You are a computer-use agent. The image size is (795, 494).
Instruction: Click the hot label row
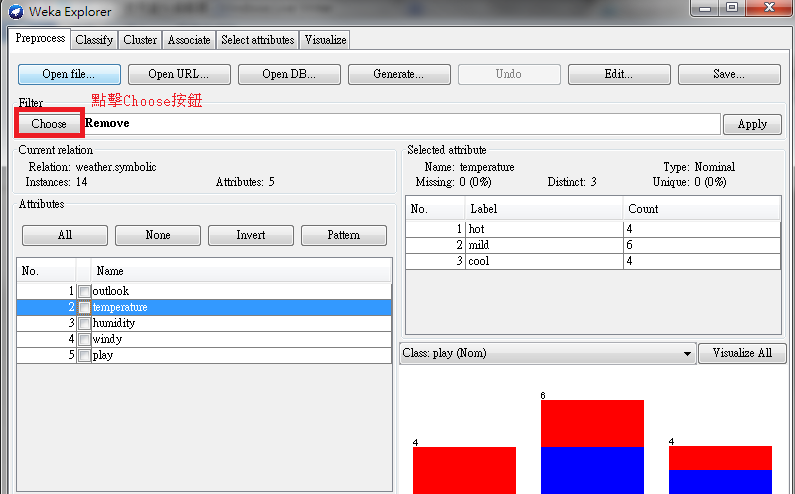593,229
